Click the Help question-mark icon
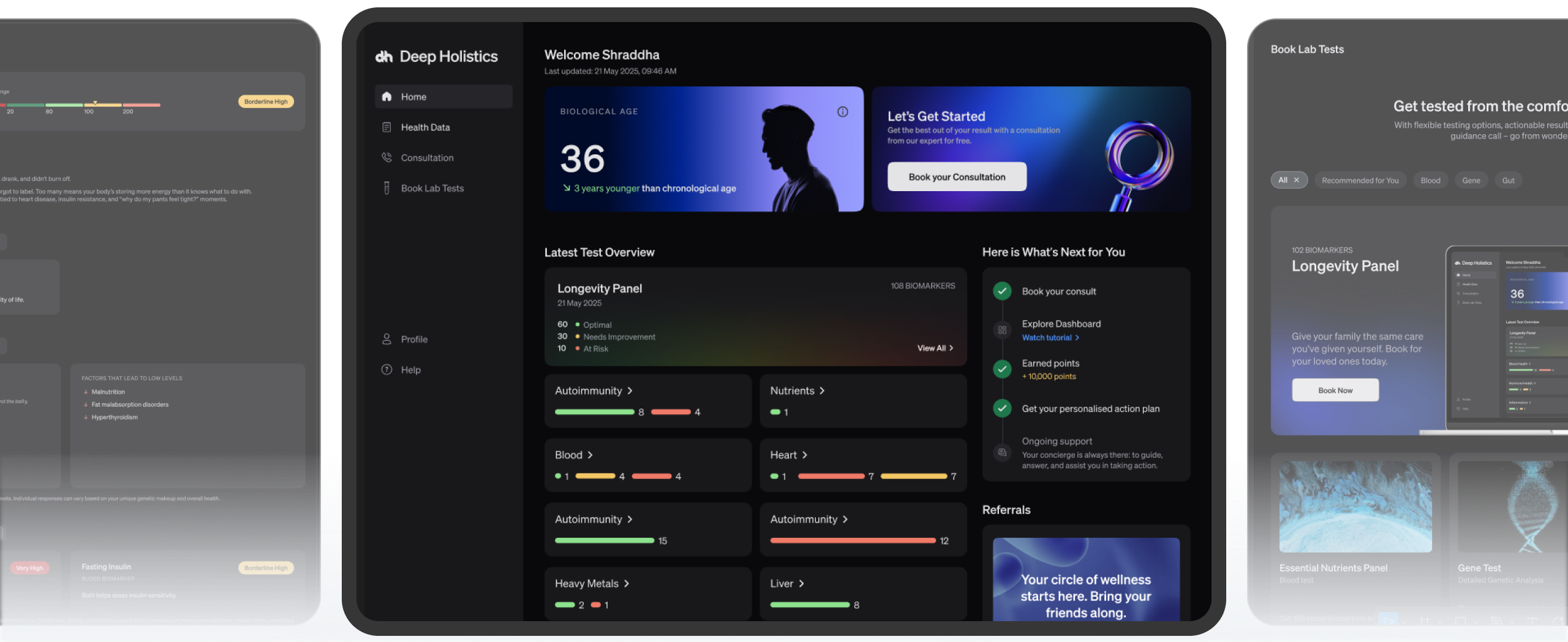 pos(386,369)
